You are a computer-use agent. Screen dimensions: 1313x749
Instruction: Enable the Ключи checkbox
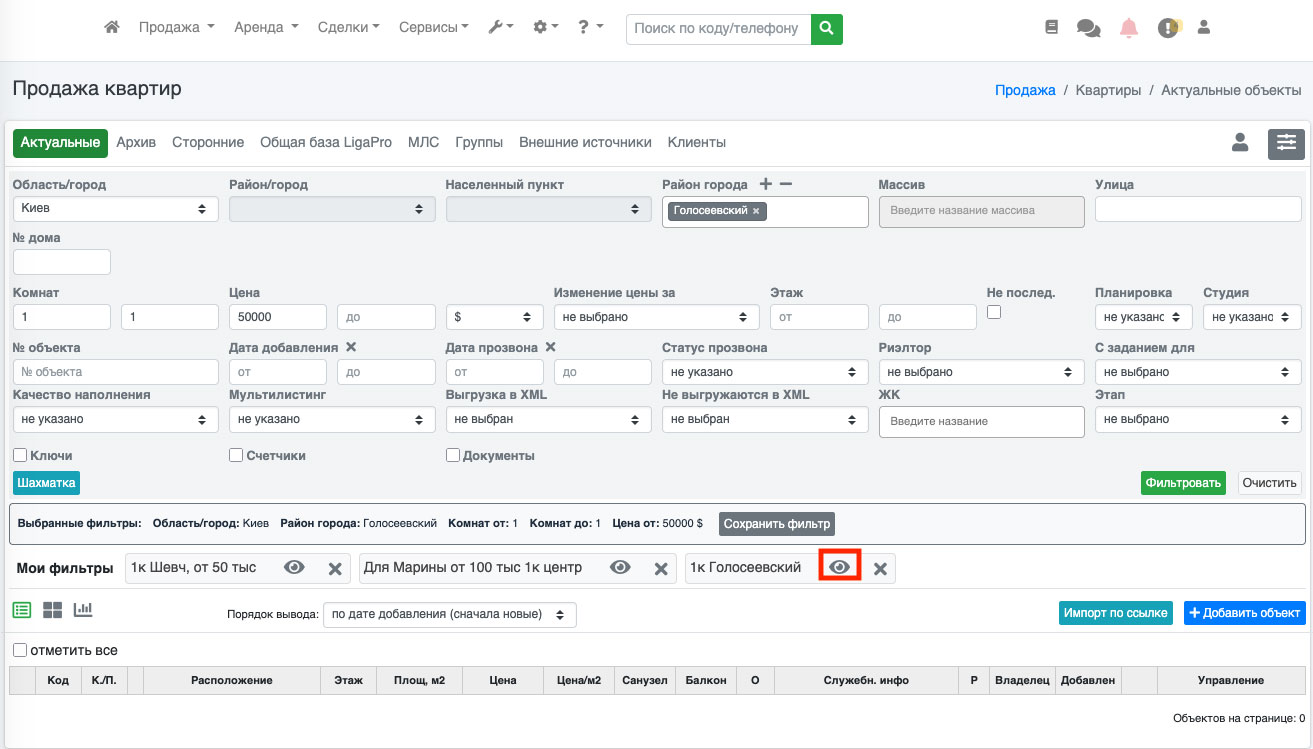click(20, 455)
